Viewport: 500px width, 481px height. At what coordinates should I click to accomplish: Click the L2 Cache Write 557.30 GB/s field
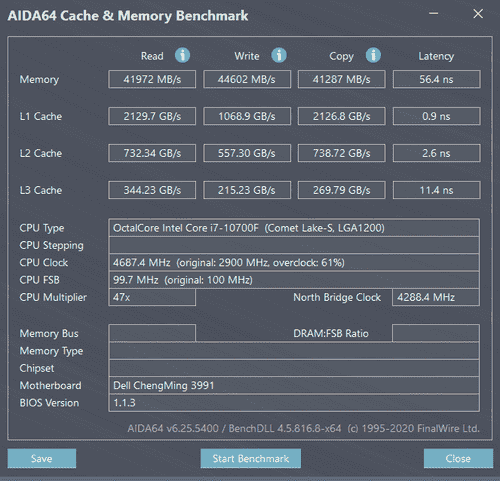click(247, 153)
